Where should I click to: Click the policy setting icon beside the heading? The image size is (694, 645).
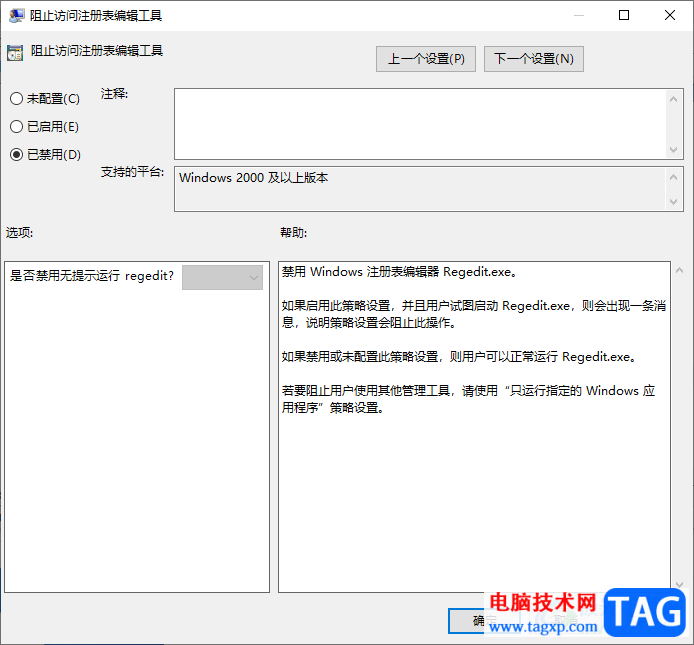[15, 53]
